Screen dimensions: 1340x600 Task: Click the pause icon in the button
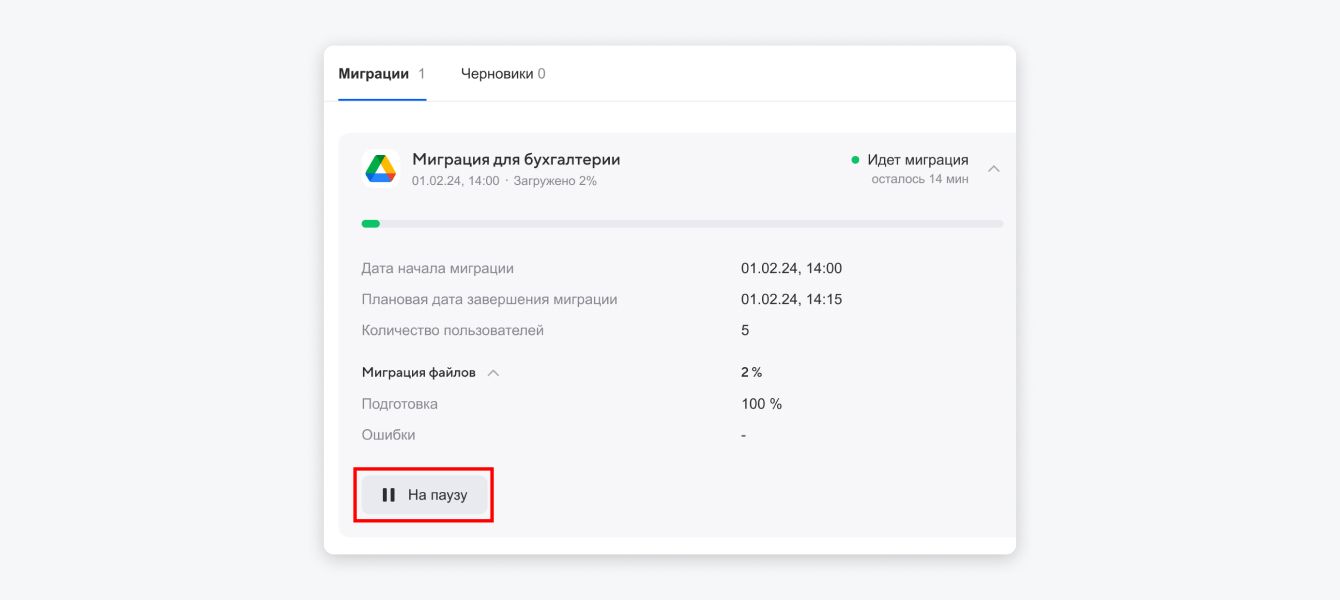pos(389,495)
